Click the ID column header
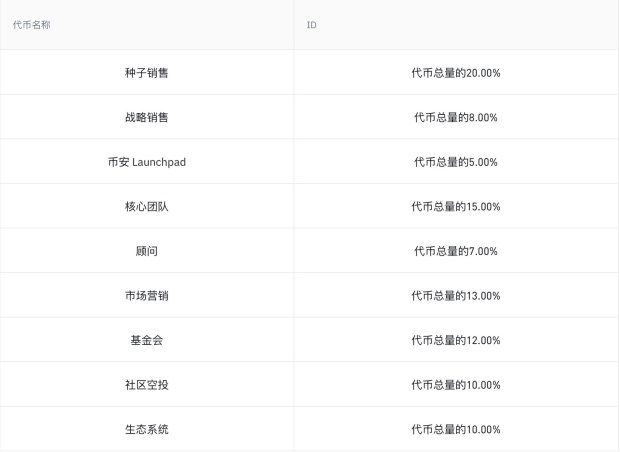 pyautogui.click(x=312, y=25)
